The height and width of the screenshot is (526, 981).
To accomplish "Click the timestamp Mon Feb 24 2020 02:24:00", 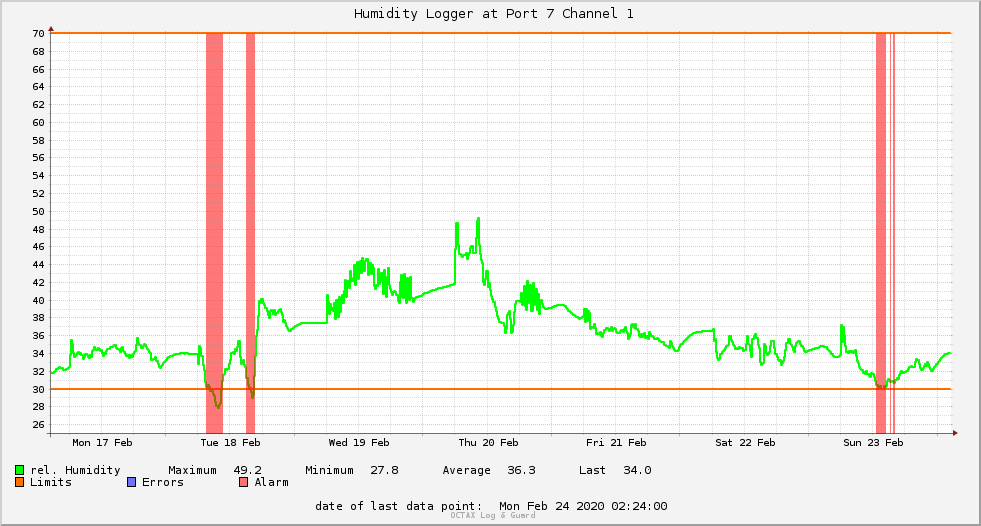I will 583,506.
